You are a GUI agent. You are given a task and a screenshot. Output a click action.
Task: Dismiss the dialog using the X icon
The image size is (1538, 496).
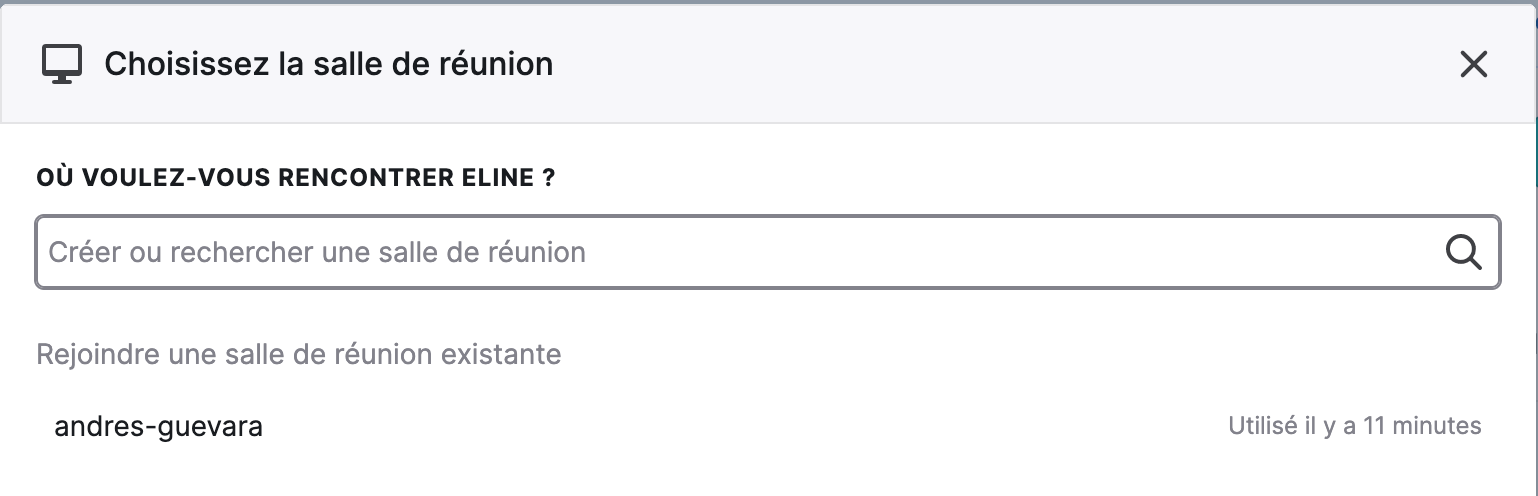point(1474,65)
